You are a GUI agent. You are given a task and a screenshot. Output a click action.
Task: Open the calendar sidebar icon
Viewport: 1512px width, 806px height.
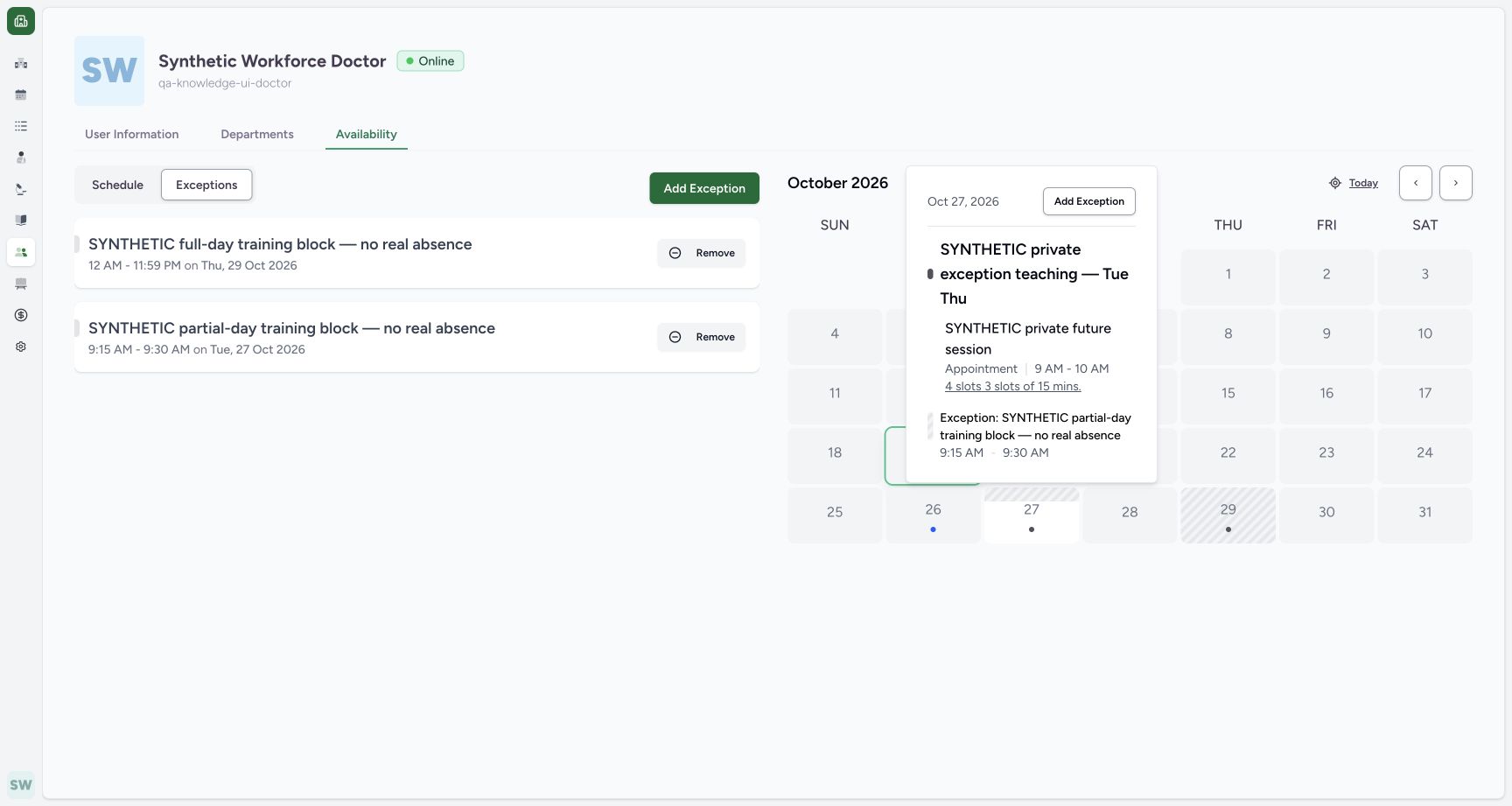[21, 95]
